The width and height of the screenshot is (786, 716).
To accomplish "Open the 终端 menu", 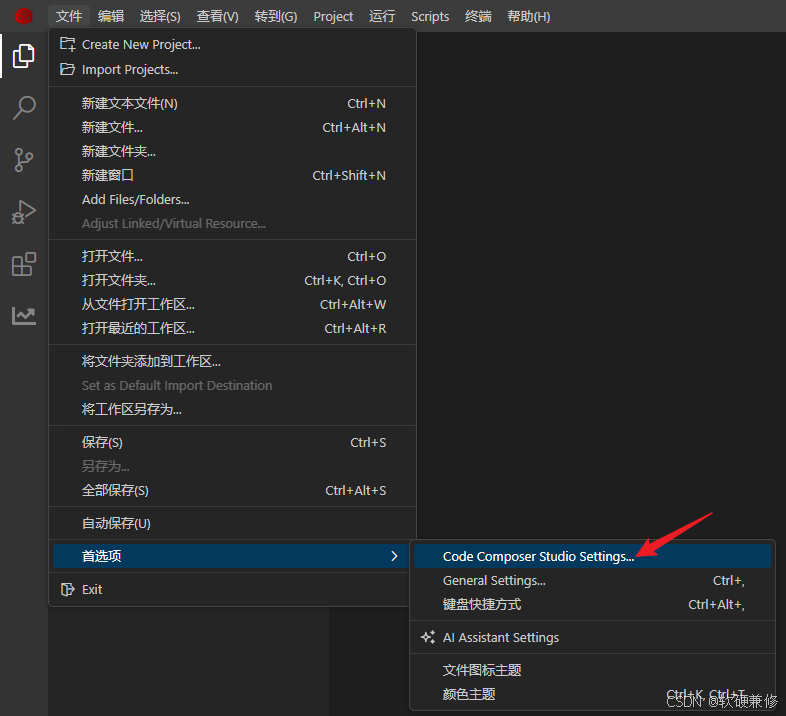I will point(478,17).
